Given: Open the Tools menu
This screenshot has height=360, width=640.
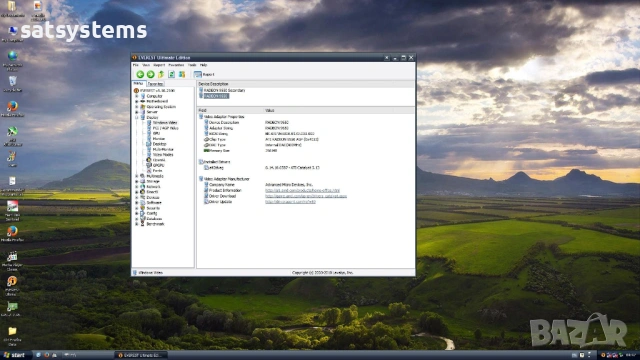Looking at the screenshot, I should [x=192, y=65].
